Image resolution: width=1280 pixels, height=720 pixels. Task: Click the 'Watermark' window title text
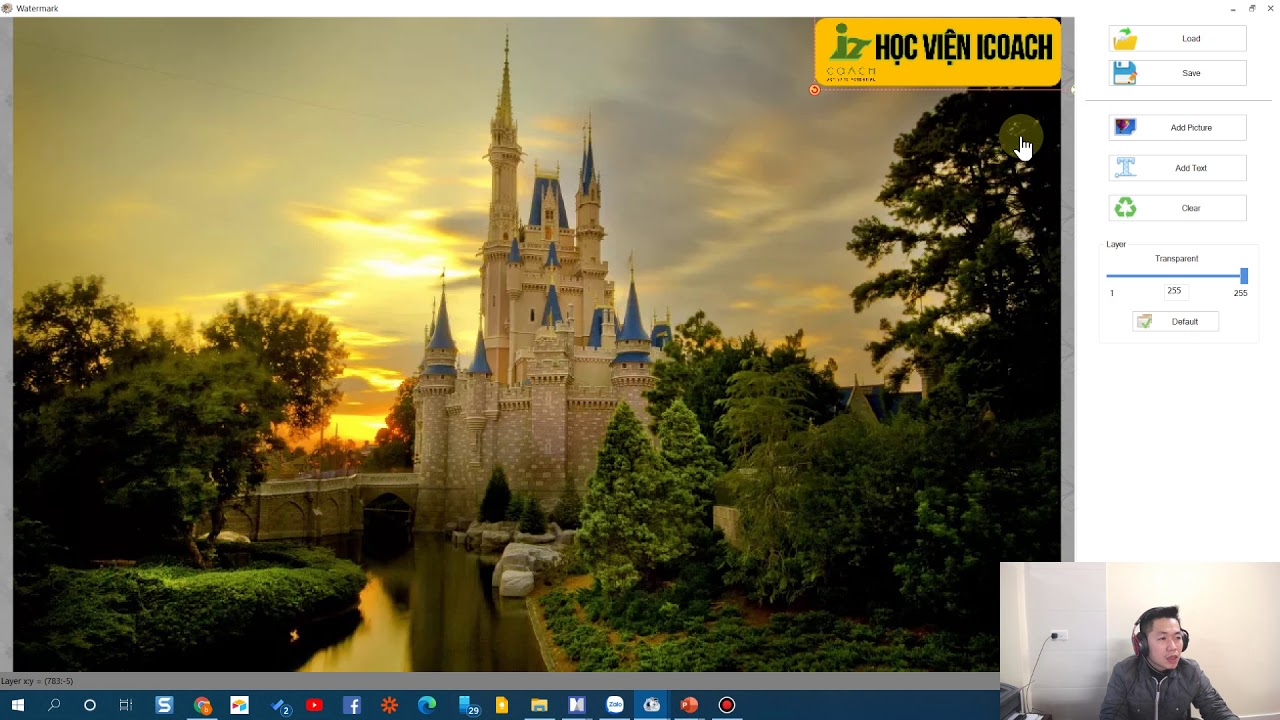tap(37, 9)
